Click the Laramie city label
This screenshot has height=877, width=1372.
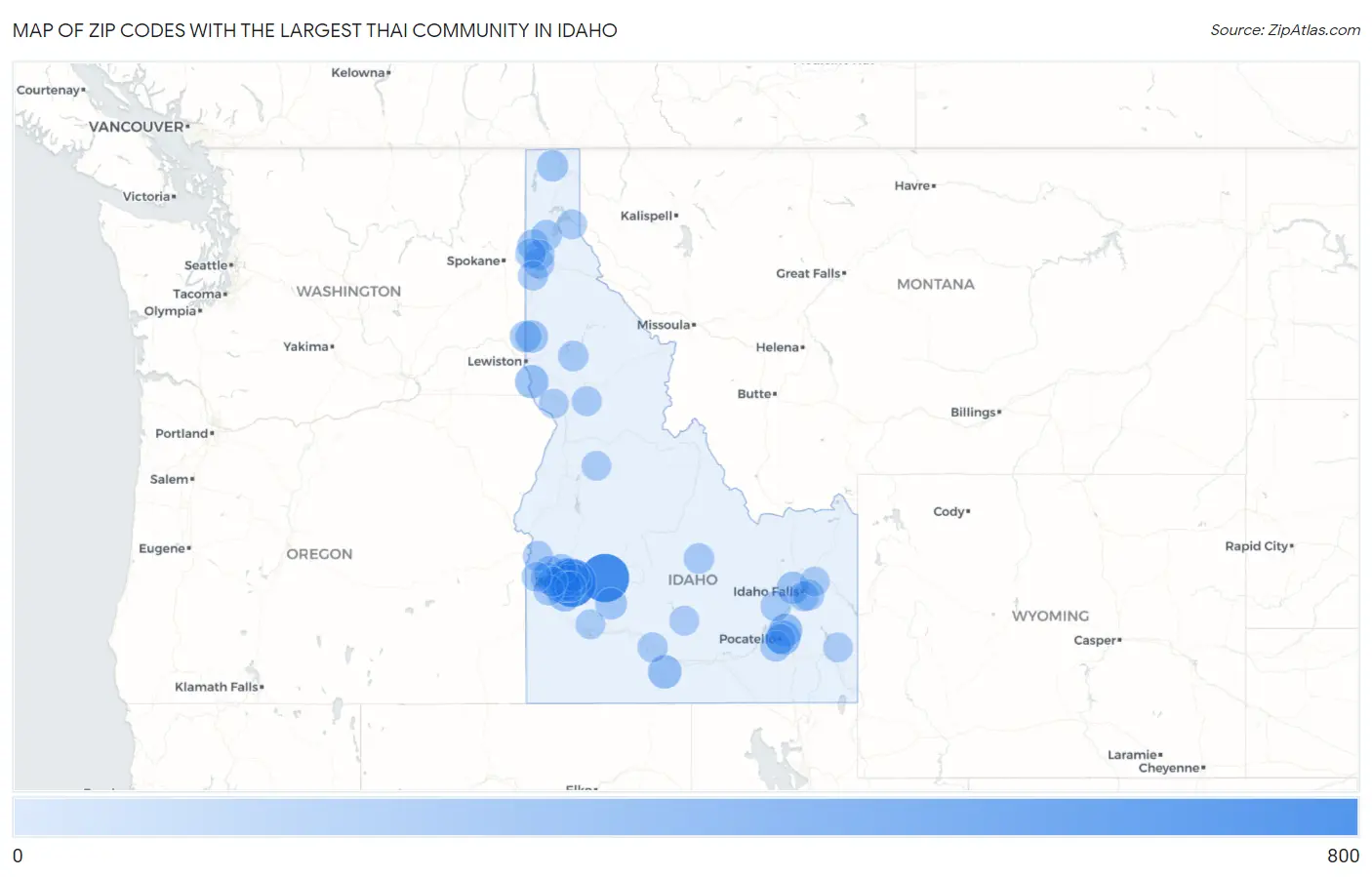click(1132, 754)
